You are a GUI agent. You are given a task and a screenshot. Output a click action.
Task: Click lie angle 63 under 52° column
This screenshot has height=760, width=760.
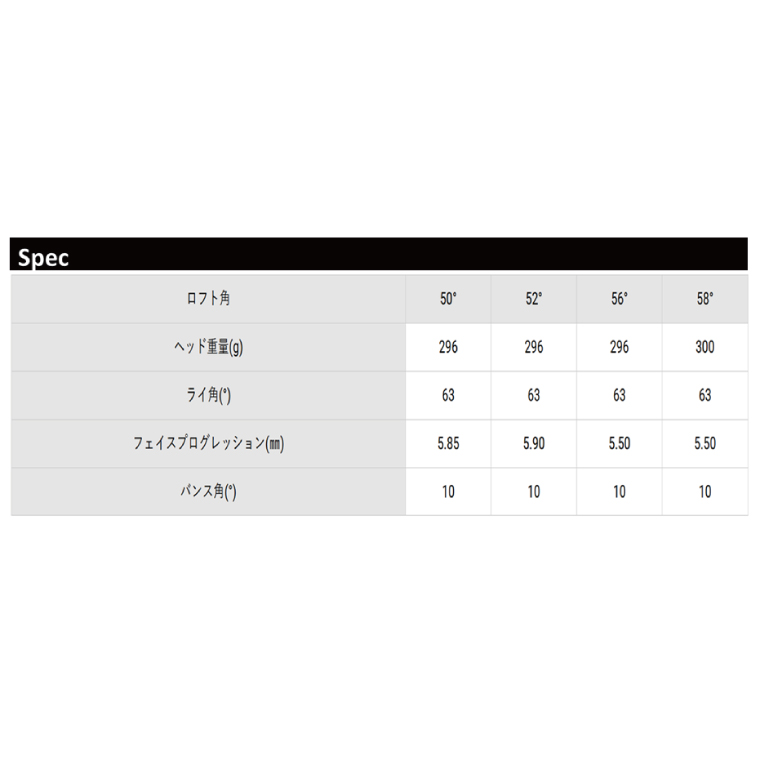[534, 395]
